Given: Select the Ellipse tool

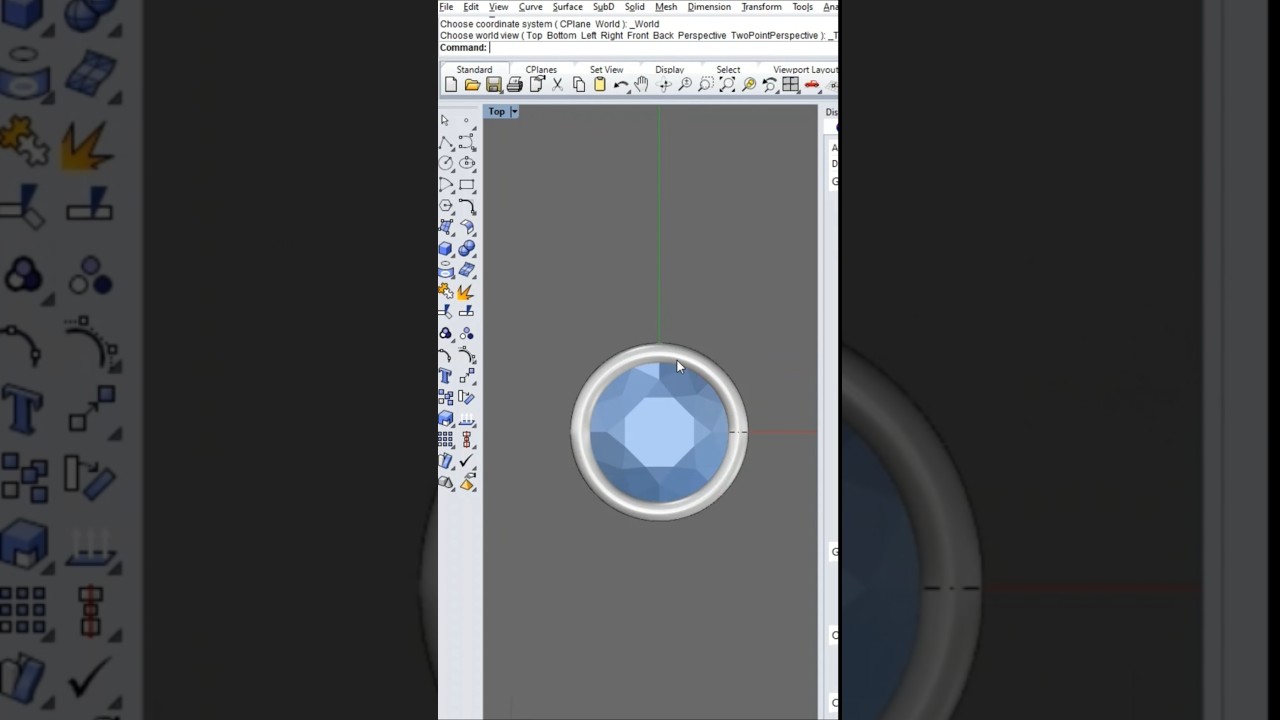Looking at the screenshot, I should 467,163.
